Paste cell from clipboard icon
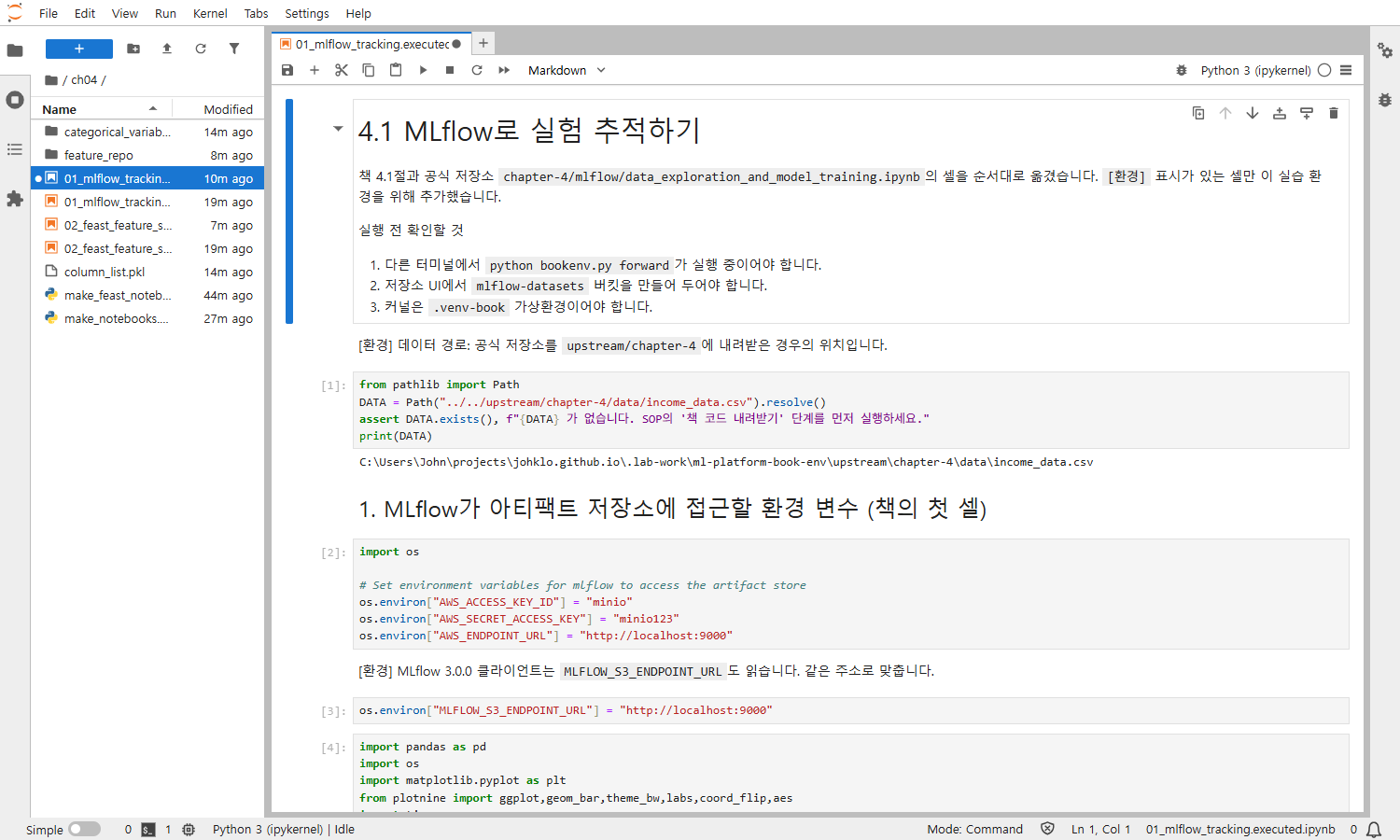Viewport: 1400px width, 840px height. pyautogui.click(x=396, y=70)
